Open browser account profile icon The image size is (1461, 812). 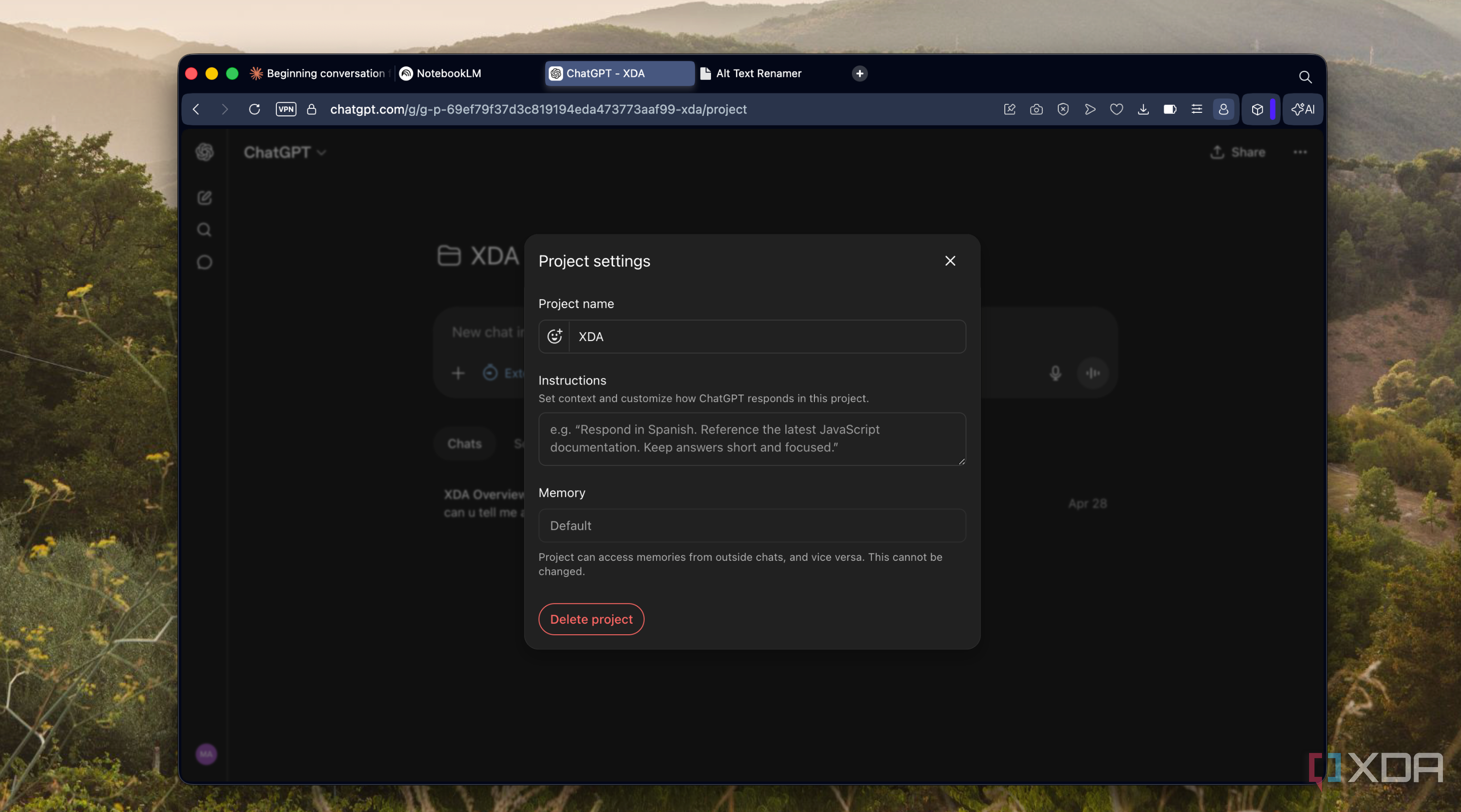tap(1223, 109)
